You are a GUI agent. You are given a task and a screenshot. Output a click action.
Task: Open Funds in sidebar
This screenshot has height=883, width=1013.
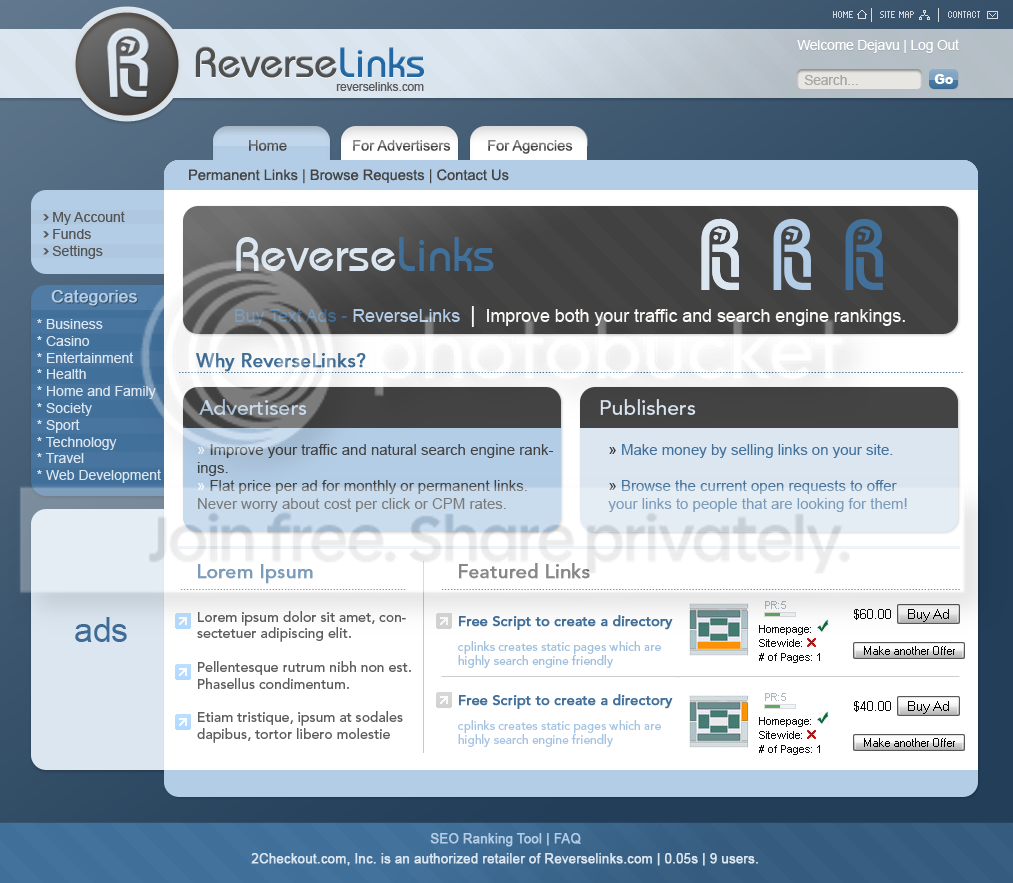(x=71, y=234)
